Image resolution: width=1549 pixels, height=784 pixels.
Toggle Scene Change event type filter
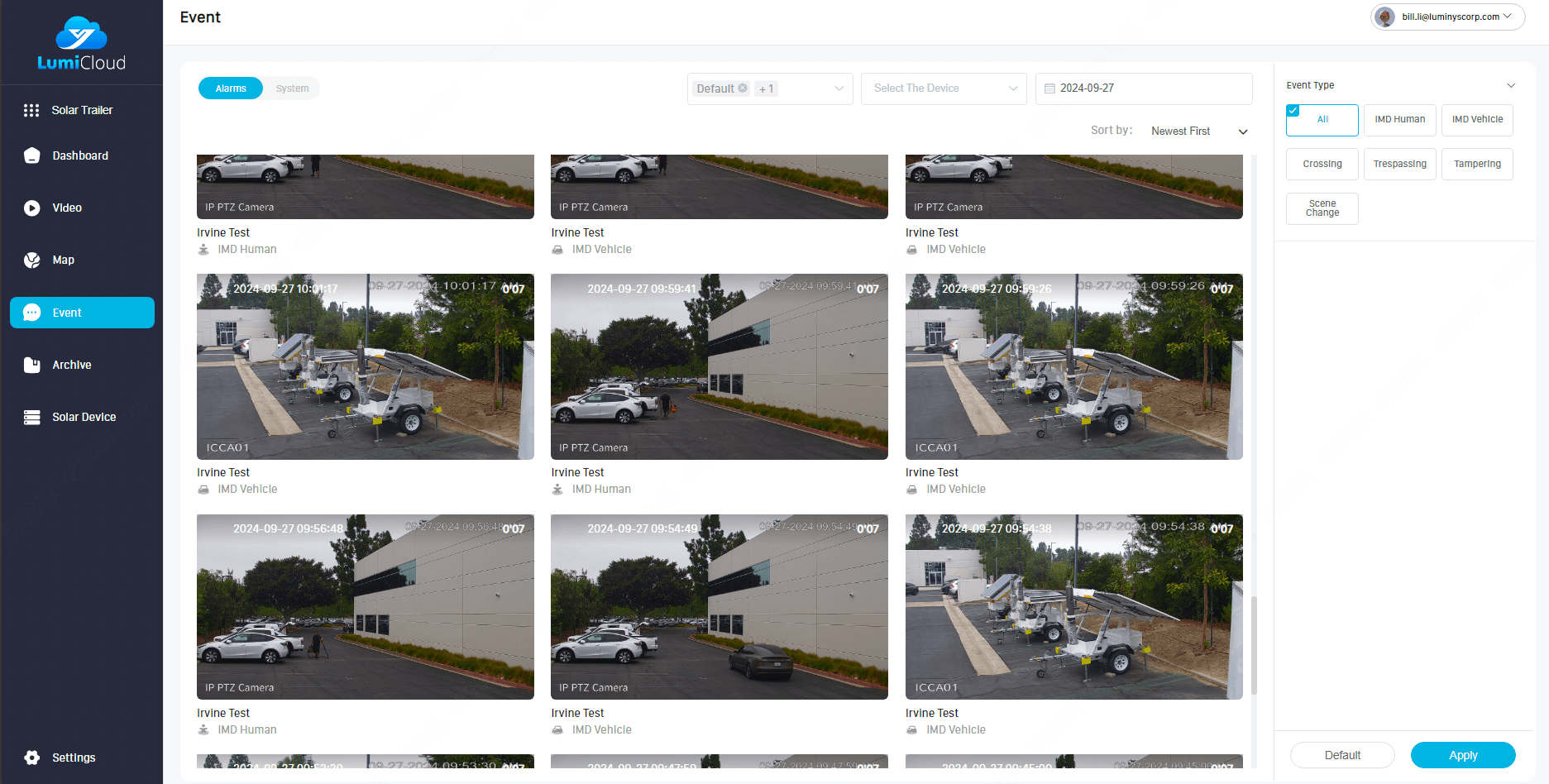(1322, 208)
